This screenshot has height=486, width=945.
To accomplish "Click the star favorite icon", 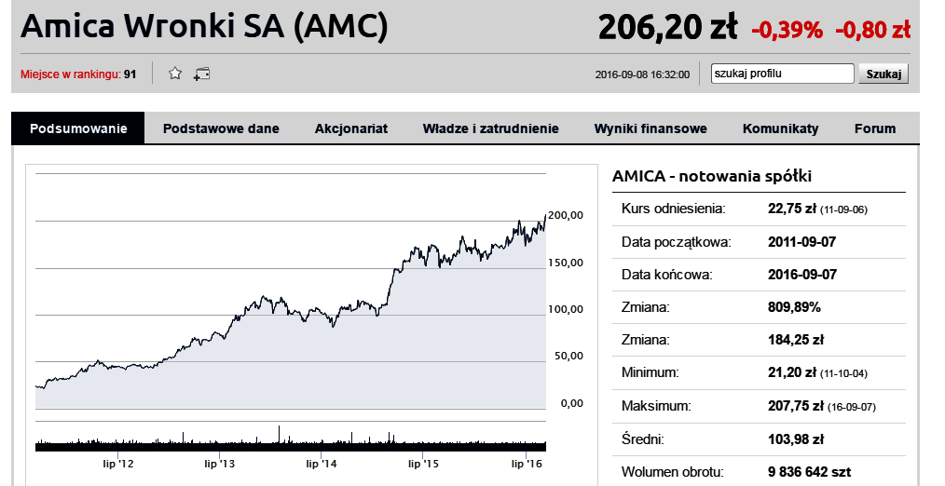I will tap(175, 74).
